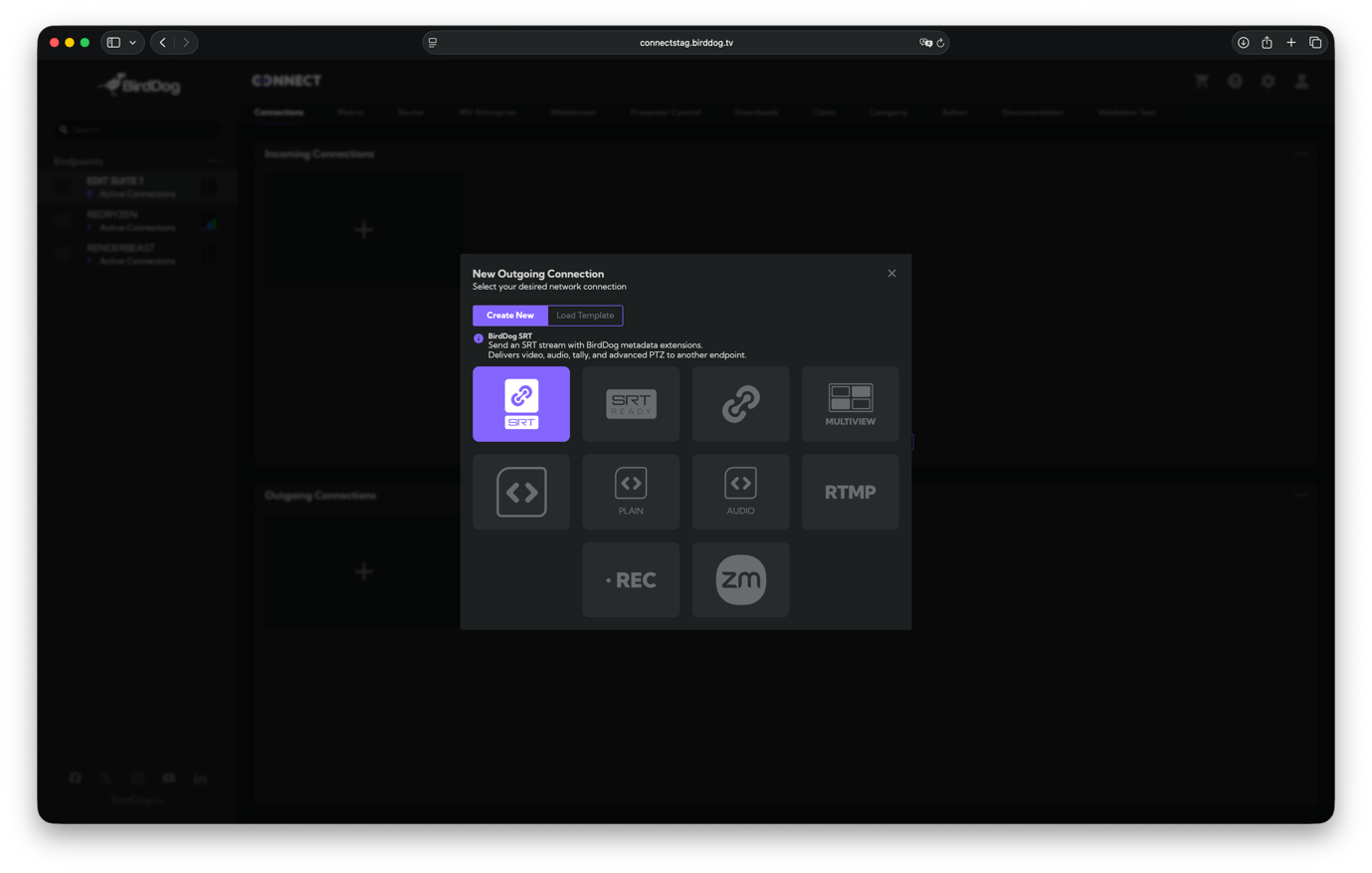This screenshot has height=873, width=1372.
Task: Open Connect settings via the gear icon
Action: coord(1268,81)
